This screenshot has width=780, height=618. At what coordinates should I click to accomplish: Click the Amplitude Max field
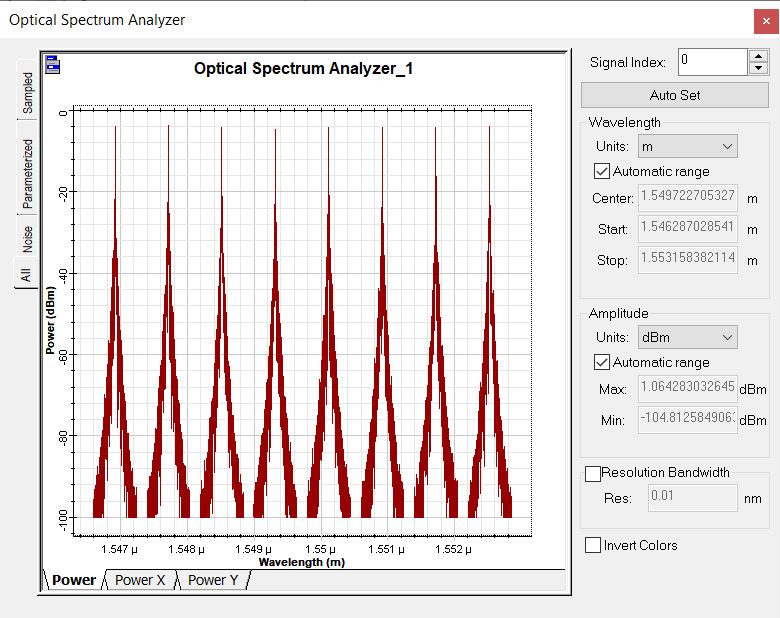687,389
